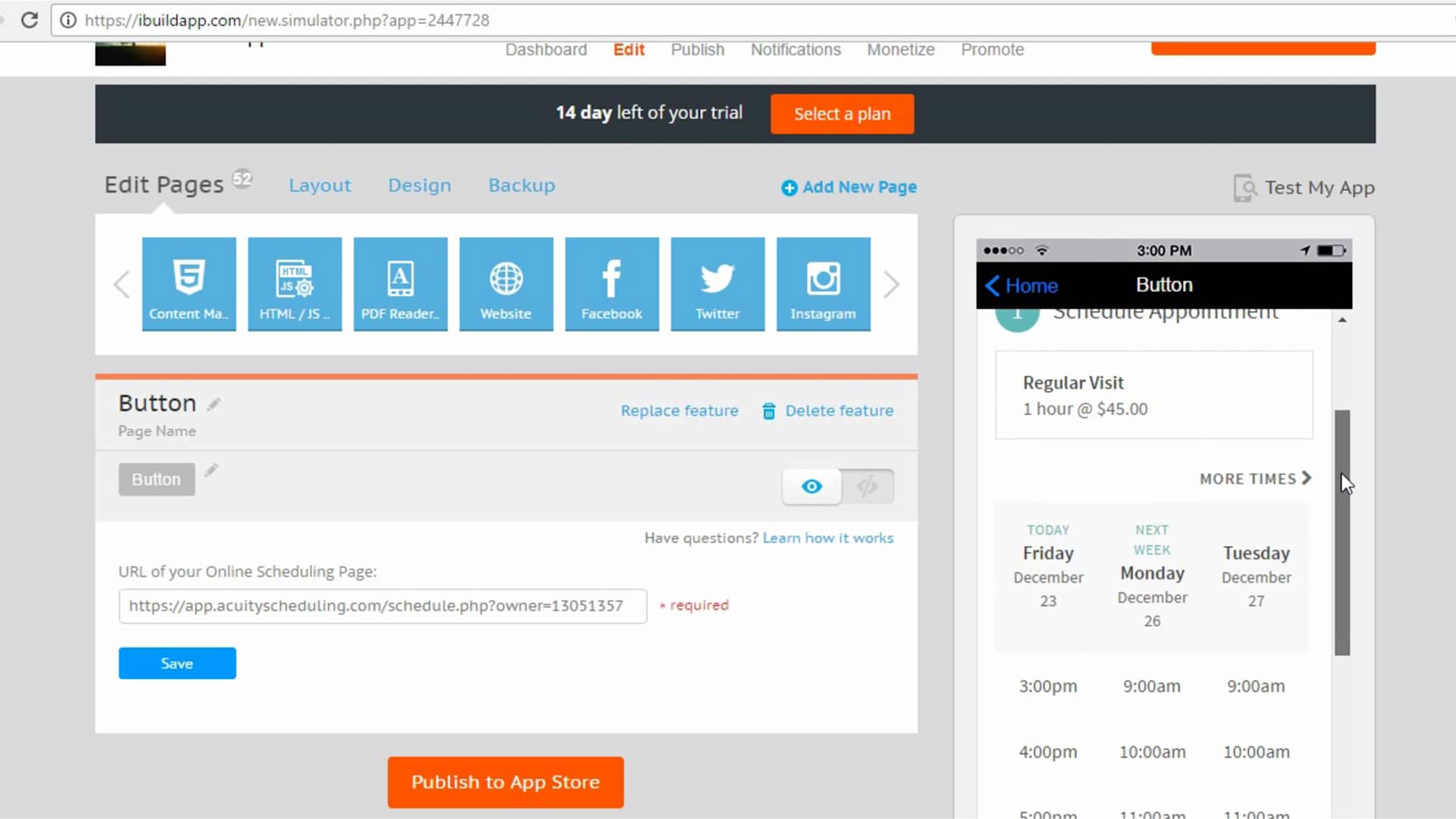Click the Test My App link
1456x819 pixels.
coord(1319,187)
